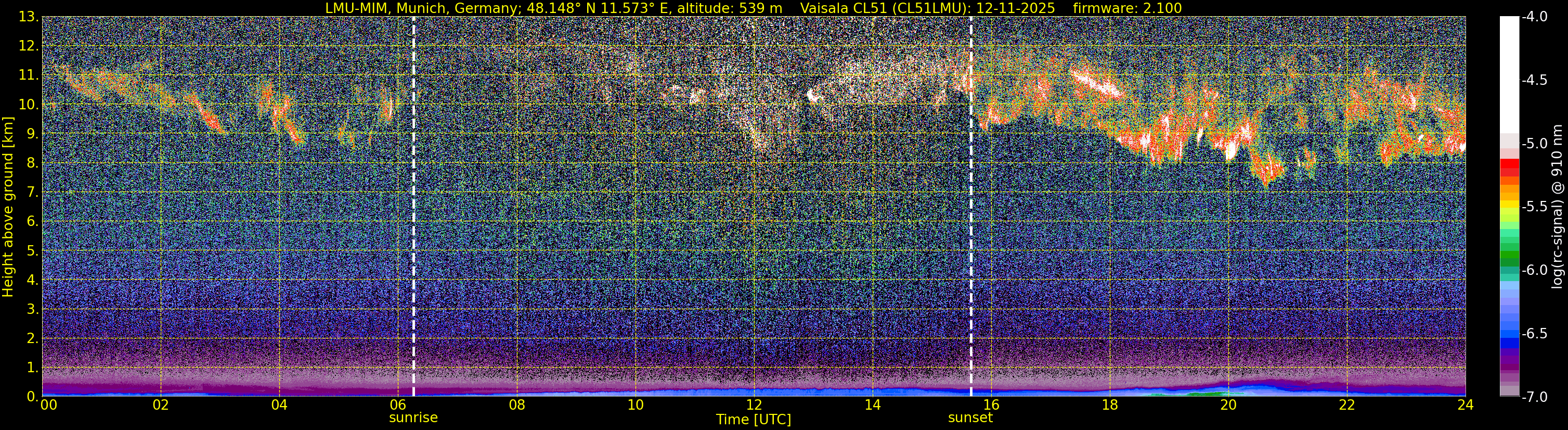The image size is (1568, 430).
Task: Select the chart title text with station location
Action: pyautogui.click(x=754, y=8)
